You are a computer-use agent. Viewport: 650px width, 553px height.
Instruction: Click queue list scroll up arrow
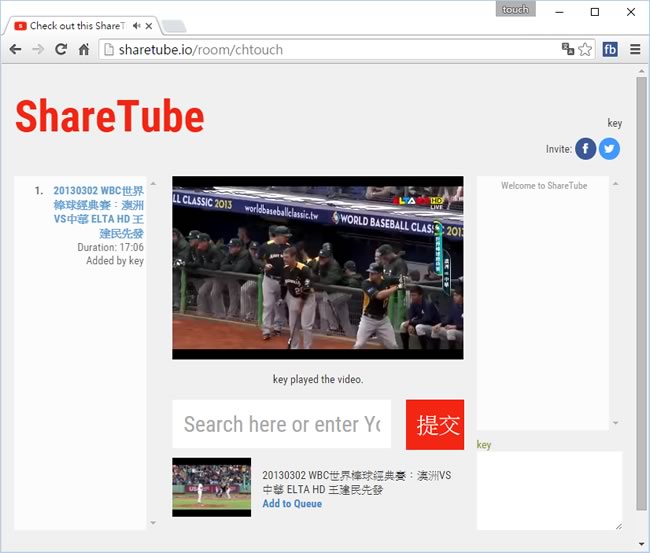coord(153,183)
